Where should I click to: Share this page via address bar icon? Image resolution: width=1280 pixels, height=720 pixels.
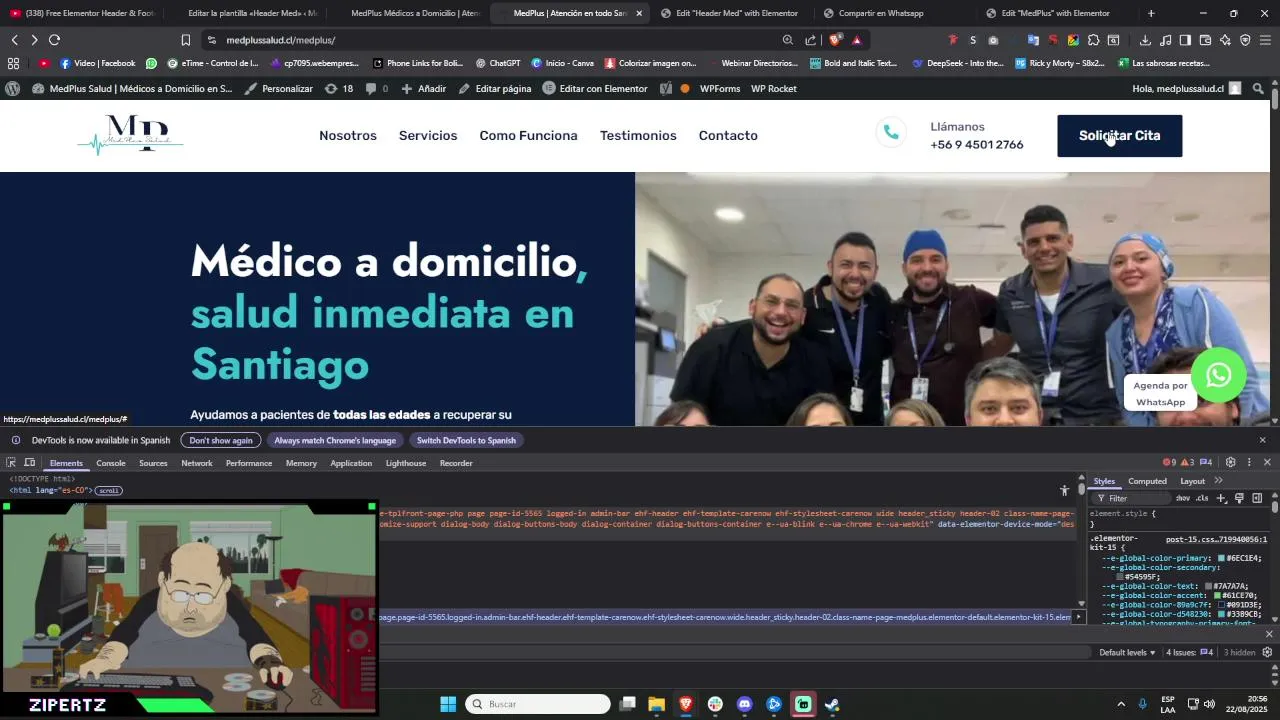pos(811,40)
